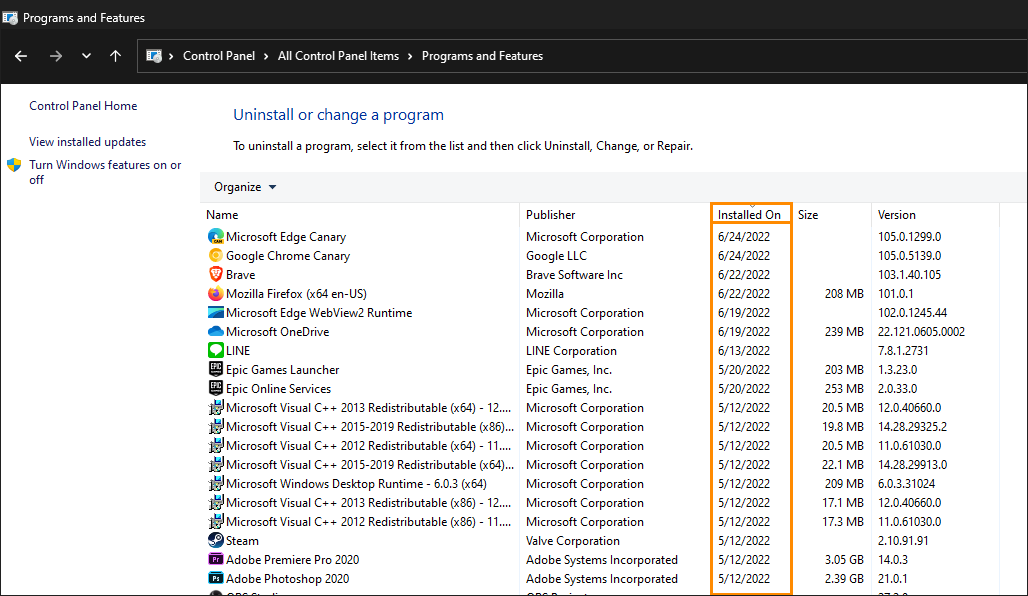Click the Adobe Premiere Pro 2020 icon

coord(216,560)
